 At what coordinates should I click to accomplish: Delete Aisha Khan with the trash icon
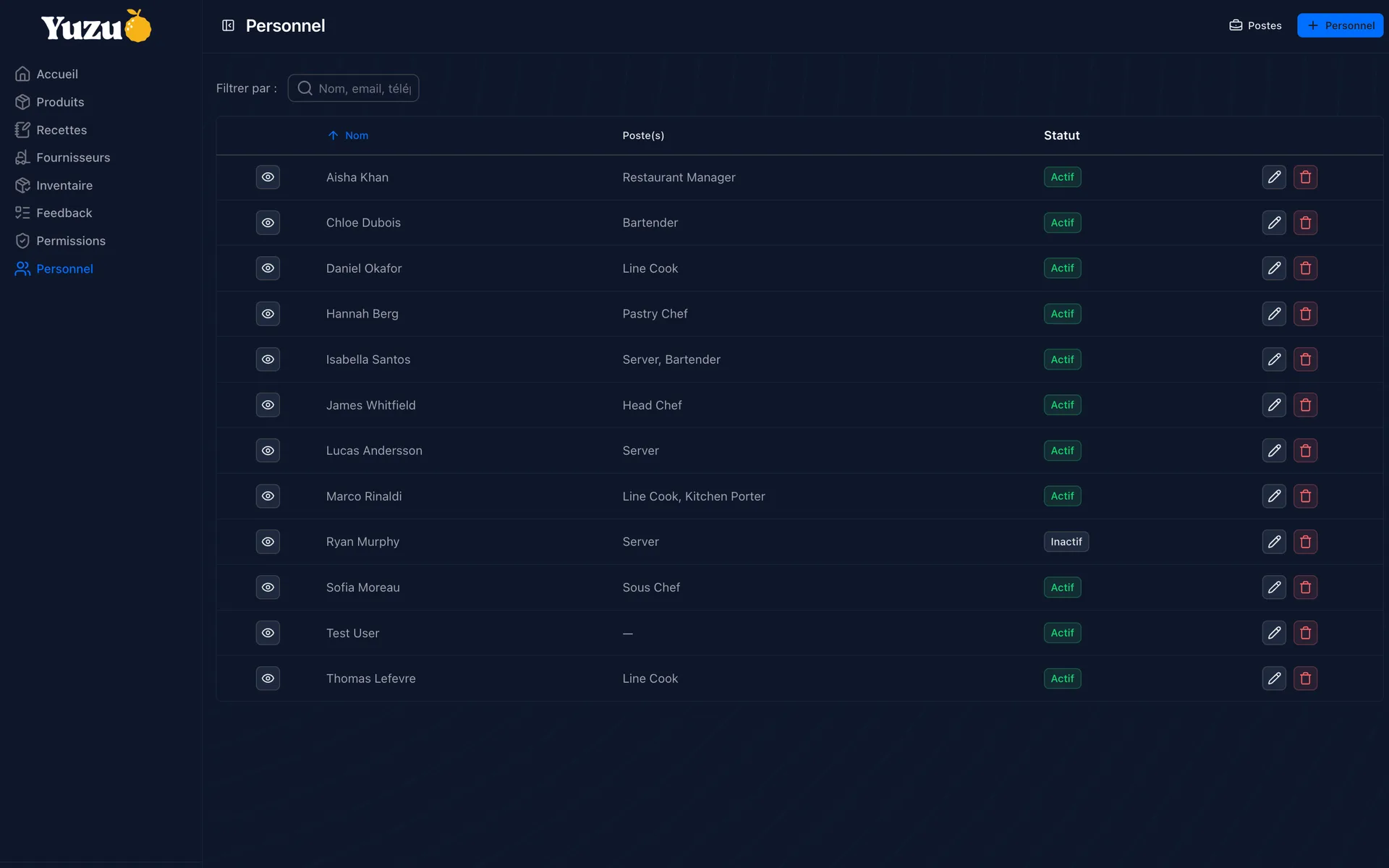1305,177
